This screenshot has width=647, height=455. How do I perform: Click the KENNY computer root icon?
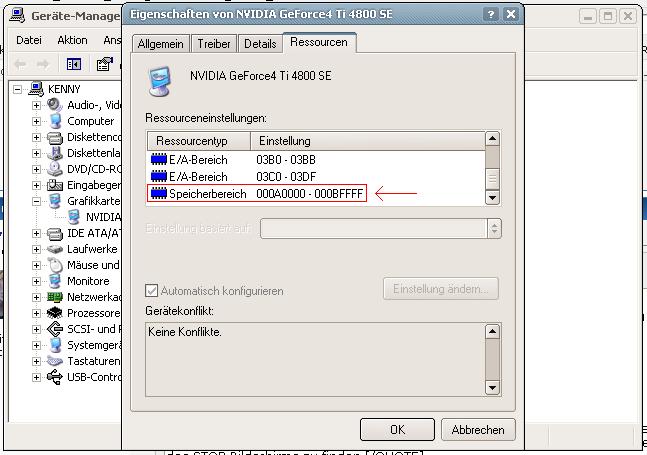click(36, 89)
